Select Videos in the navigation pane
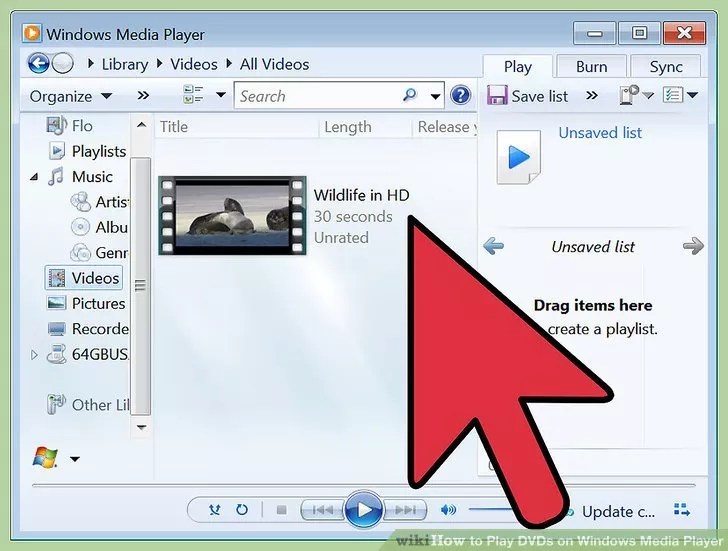Image resolution: width=728 pixels, height=551 pixels. (x=84, y=278)
